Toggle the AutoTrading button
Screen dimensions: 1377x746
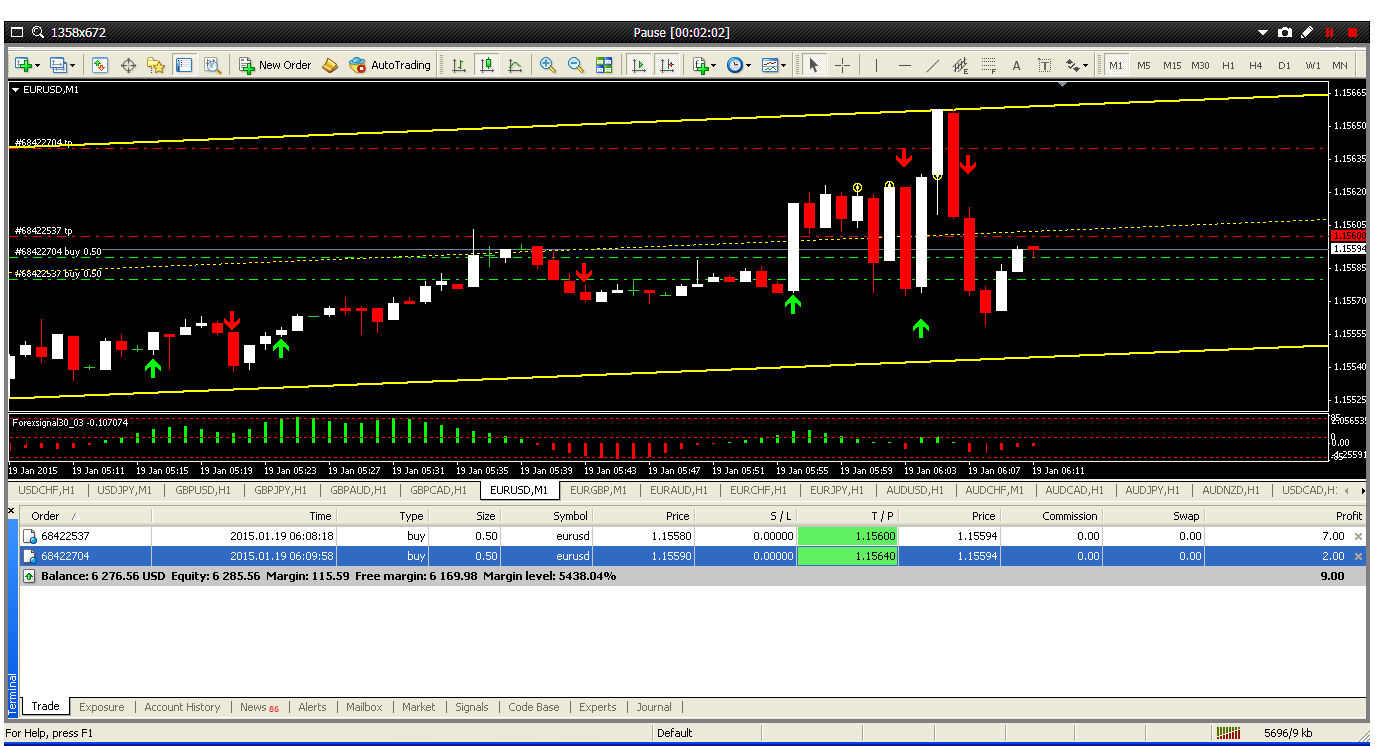point(389,65)
